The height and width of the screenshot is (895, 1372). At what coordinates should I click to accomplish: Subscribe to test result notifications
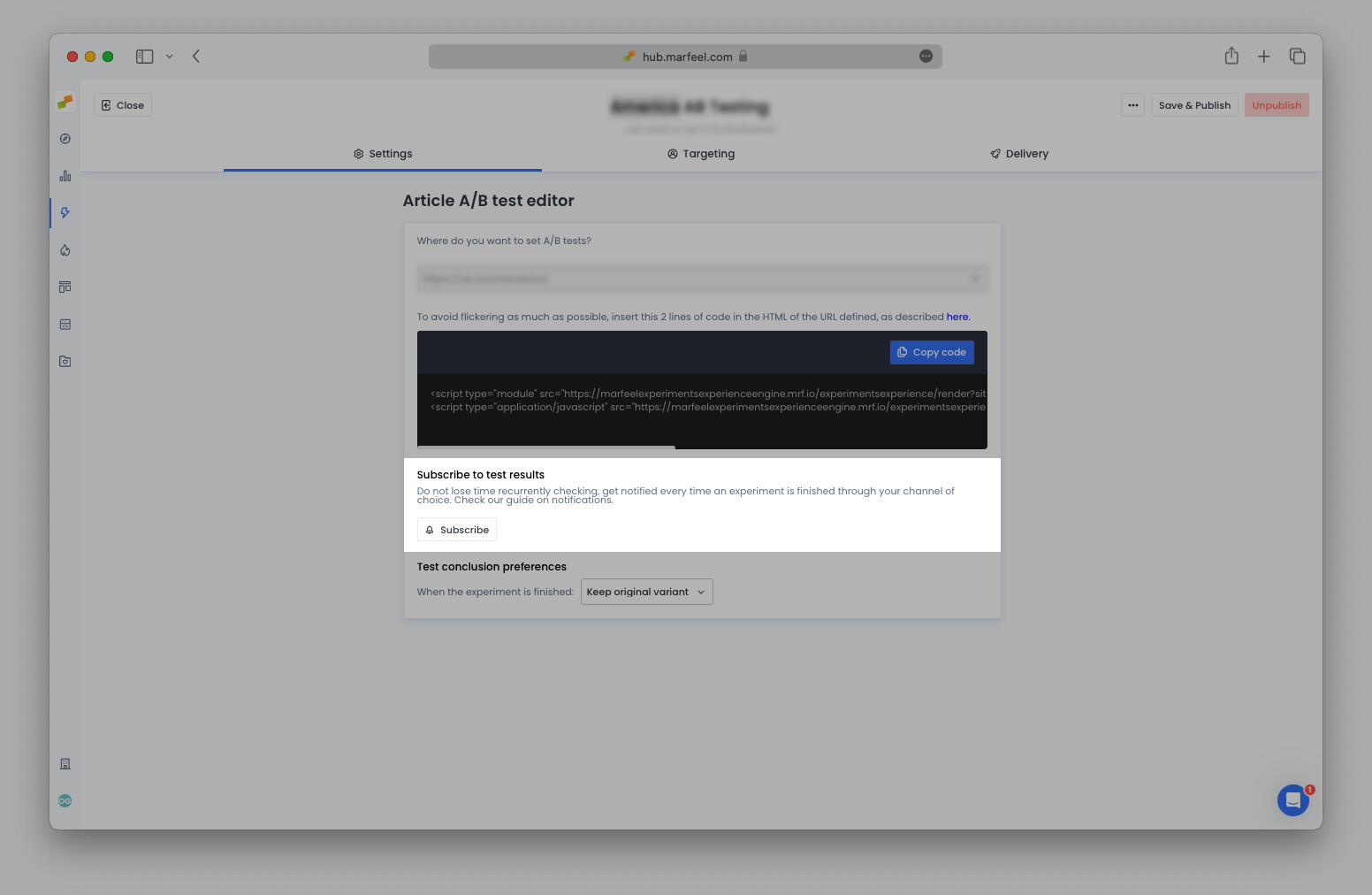coord(457,529)
